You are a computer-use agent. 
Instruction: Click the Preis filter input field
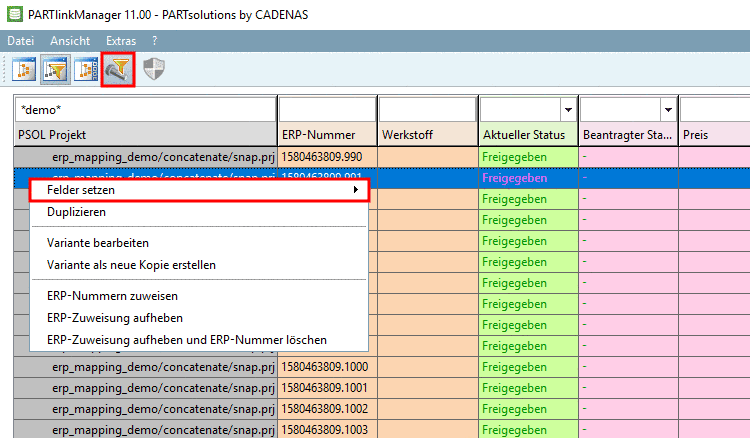coord(715,110)
